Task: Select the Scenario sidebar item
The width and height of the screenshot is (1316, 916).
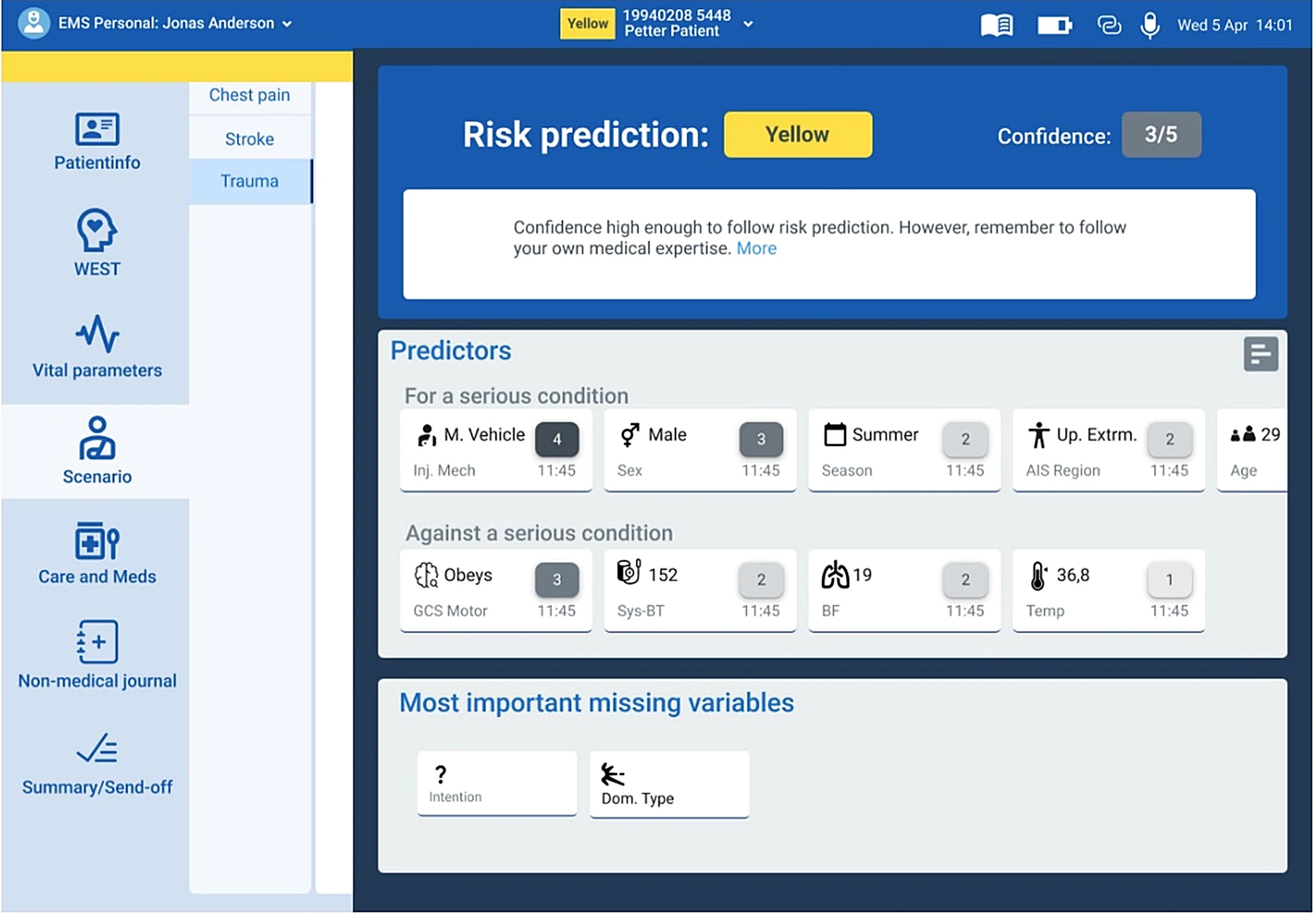Action: click(x=96, y=451)
